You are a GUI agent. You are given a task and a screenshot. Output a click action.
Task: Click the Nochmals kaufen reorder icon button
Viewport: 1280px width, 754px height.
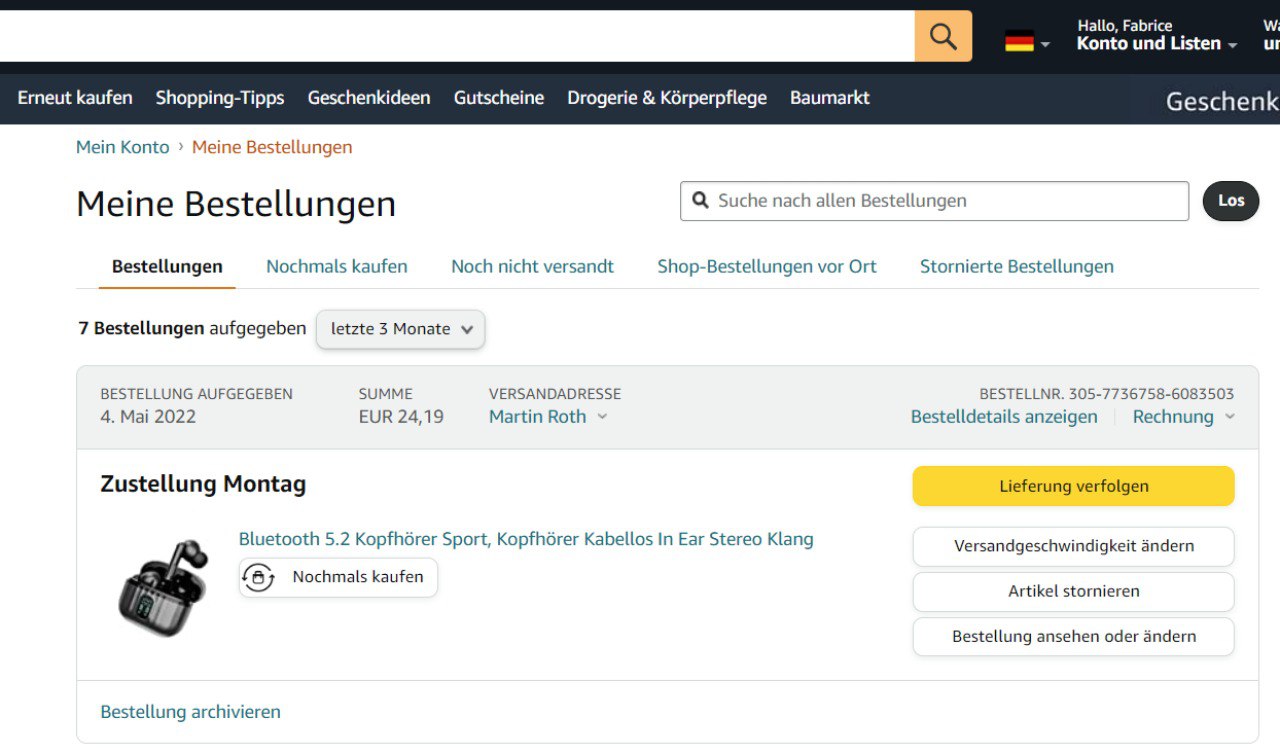[338, 577]
